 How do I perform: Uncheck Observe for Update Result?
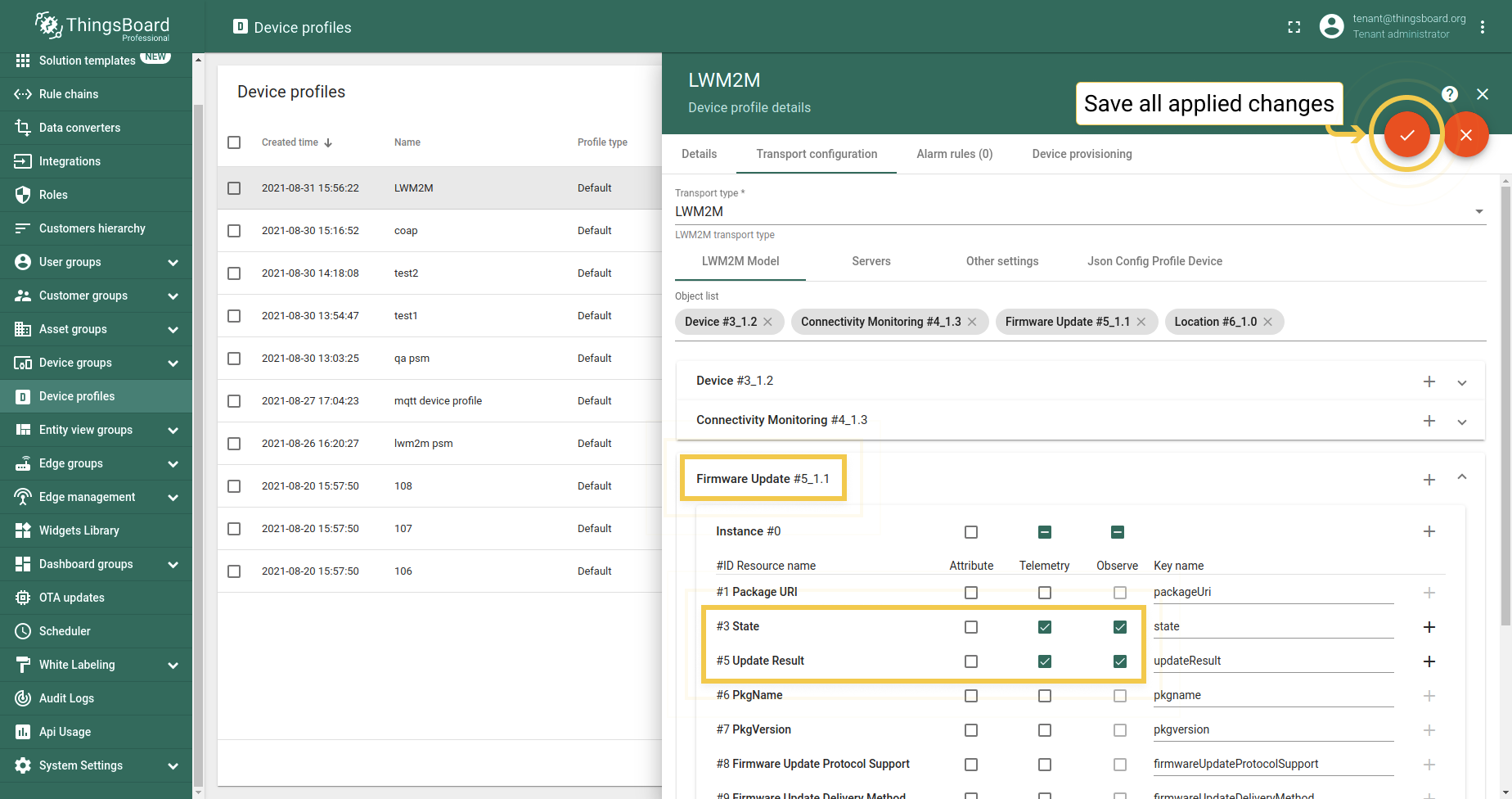[1120, 661]
